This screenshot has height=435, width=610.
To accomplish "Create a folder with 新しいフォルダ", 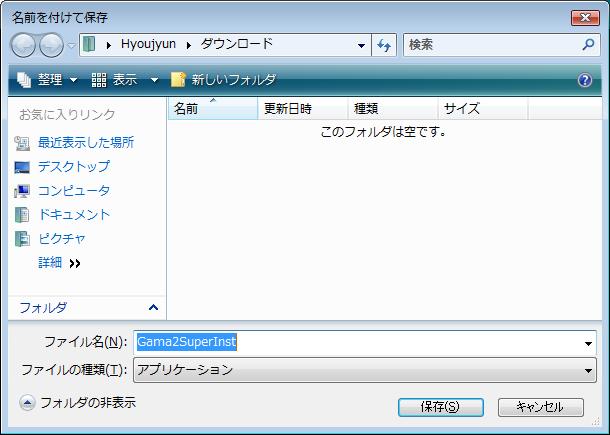I will coord(224,80).
